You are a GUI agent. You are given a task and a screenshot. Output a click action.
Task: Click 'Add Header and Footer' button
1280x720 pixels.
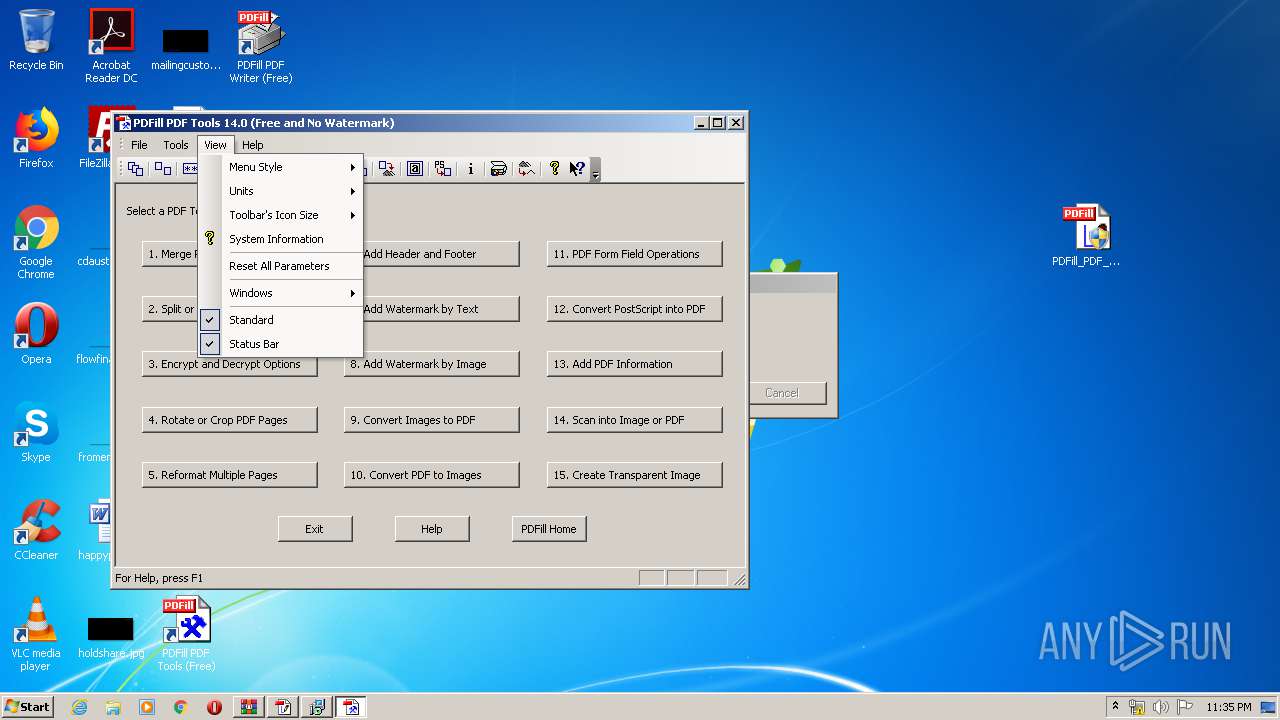point(440,254)
